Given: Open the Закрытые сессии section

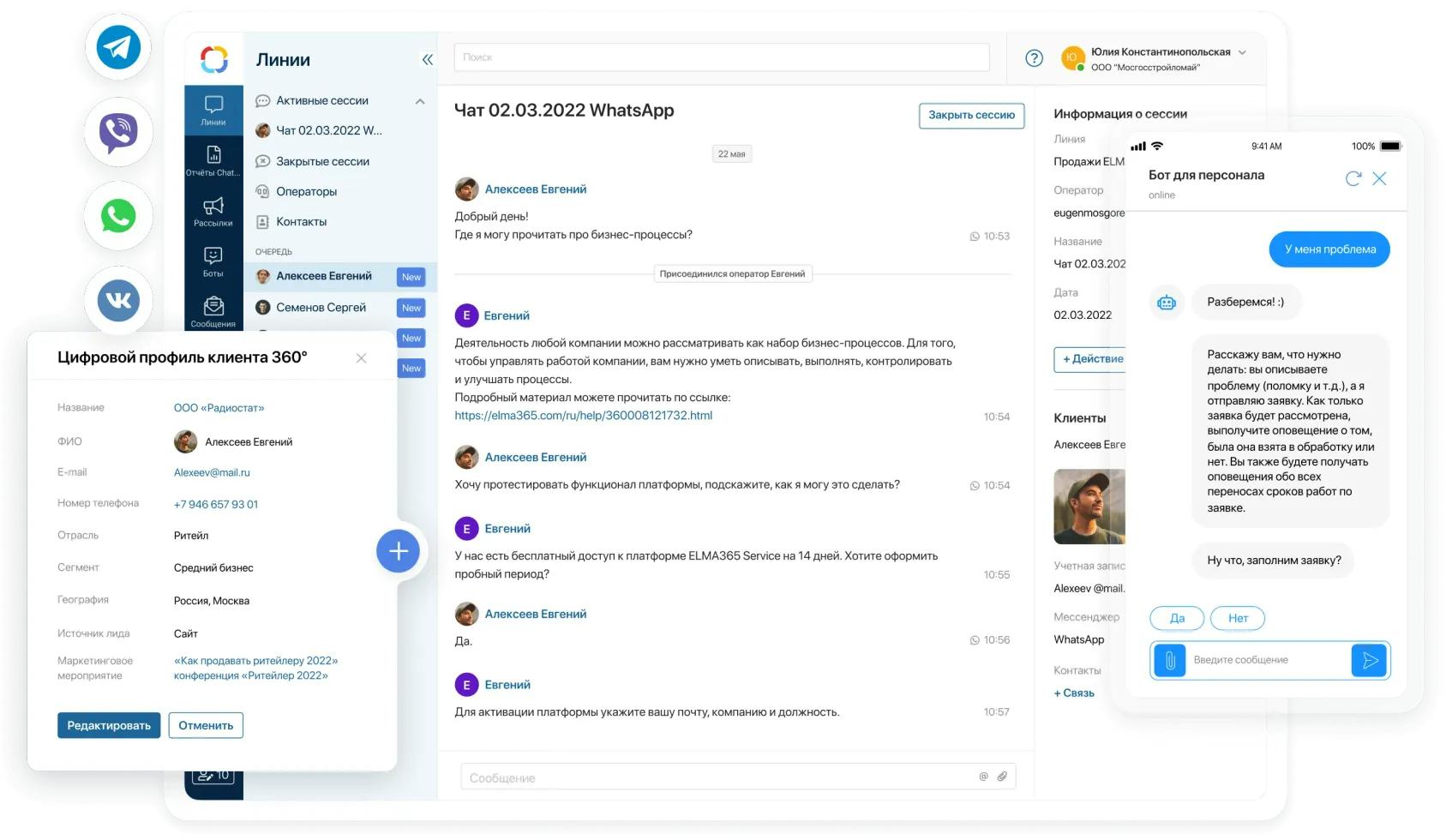Looking at the screenshot, I should point(321,161).
